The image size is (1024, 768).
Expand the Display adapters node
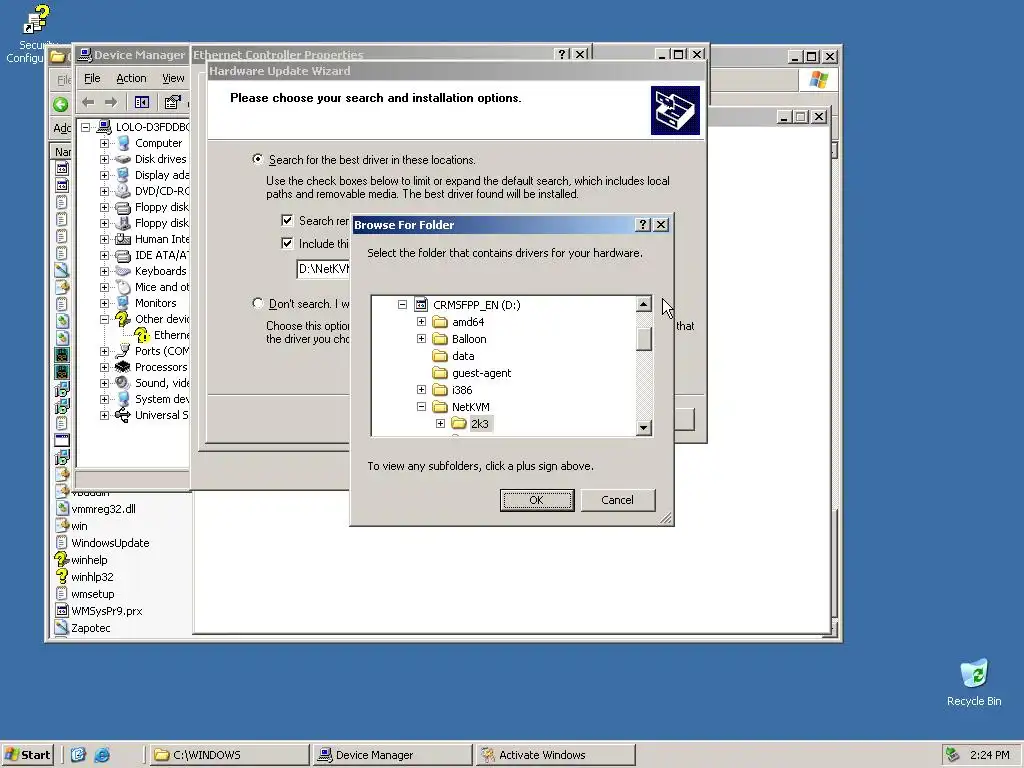pyautogui.click(x=104, y=175)
